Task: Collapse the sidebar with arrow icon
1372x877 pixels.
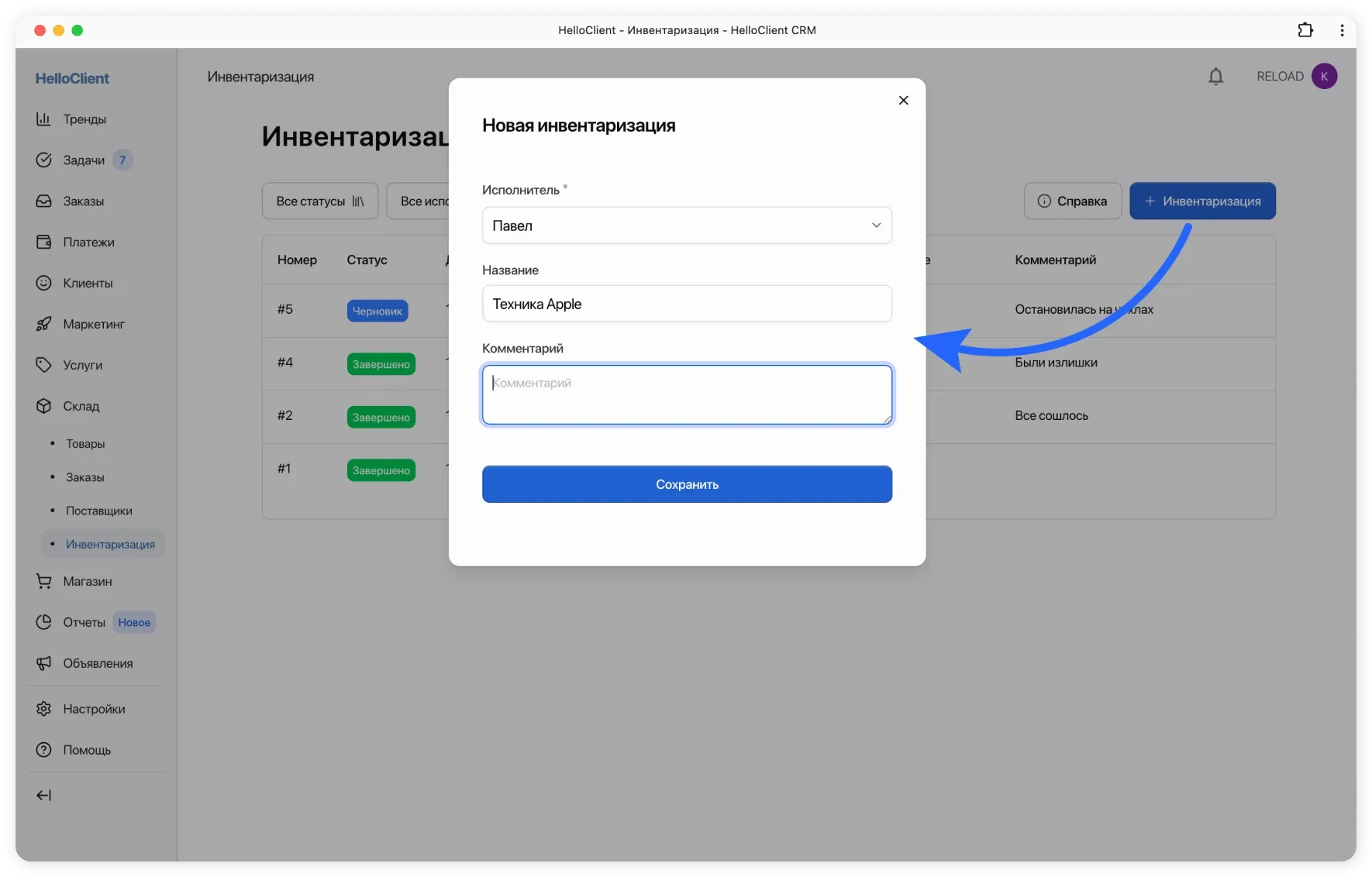Action: pyautogui.click(x=44, y=796)
